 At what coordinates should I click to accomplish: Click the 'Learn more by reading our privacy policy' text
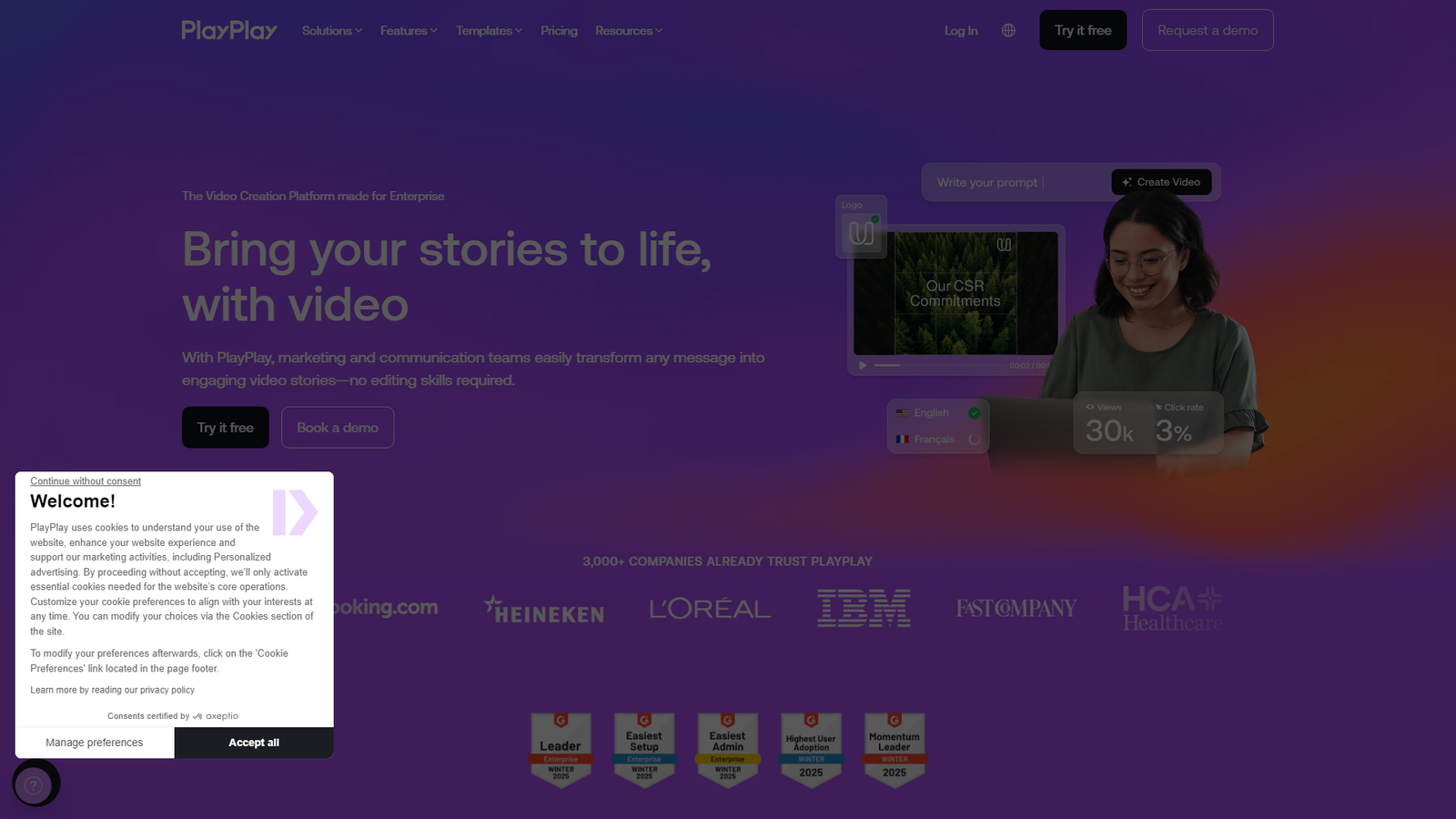[112, 690]
